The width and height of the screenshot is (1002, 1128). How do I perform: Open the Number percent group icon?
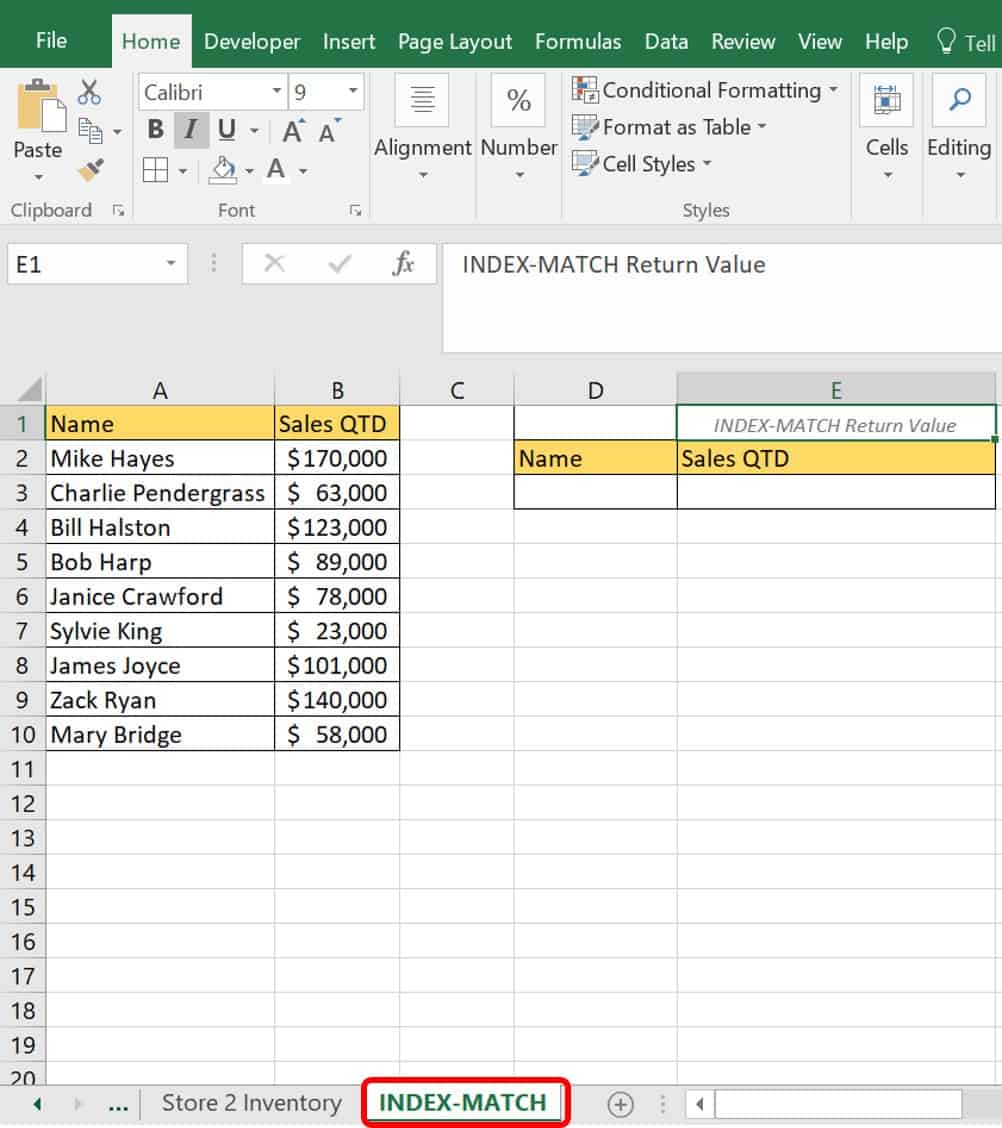tap(519, 99)
